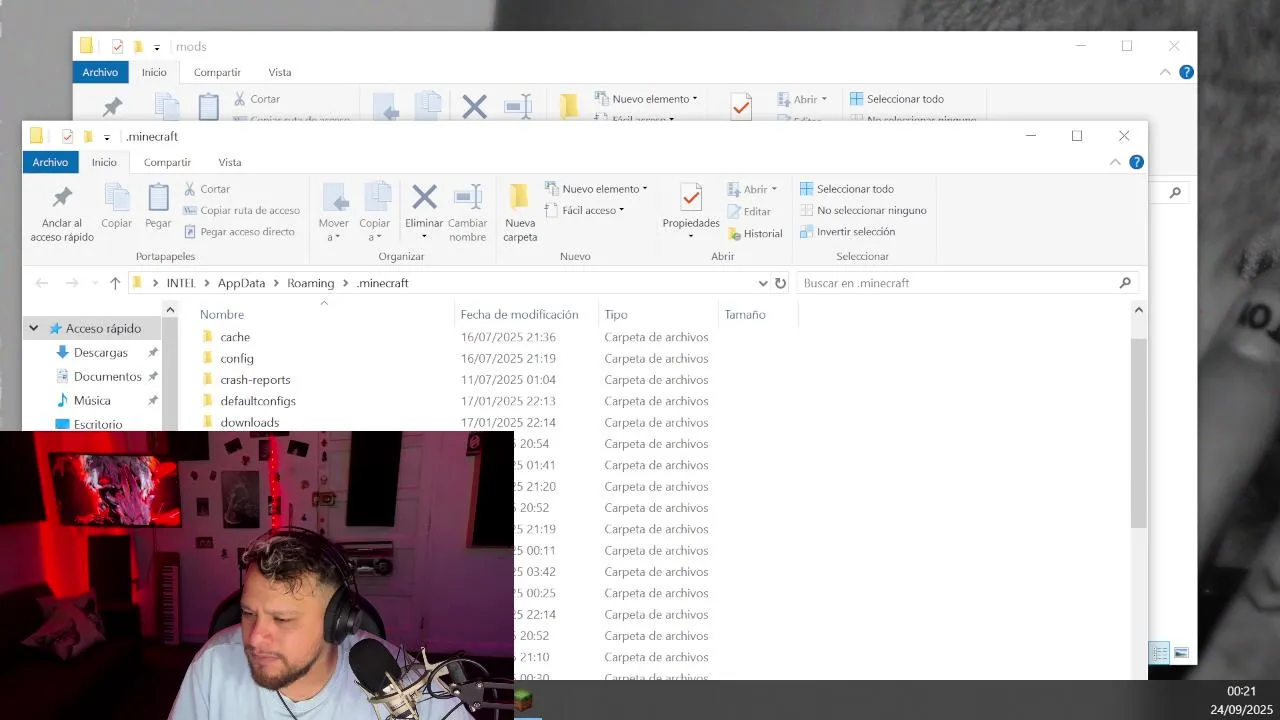Click Copiar ruta de acceso
Viewport: 1280px width, 720px height.
[x=241, y=210]
